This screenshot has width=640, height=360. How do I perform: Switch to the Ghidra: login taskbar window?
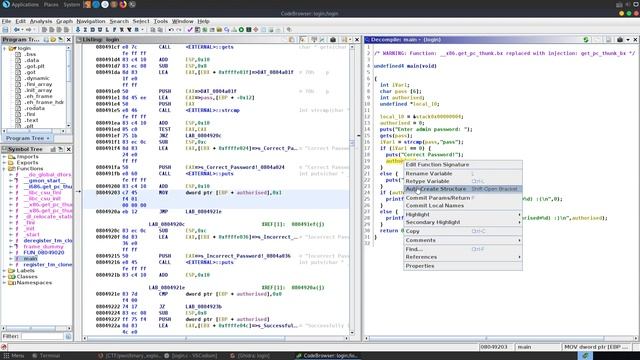(250, 356)
